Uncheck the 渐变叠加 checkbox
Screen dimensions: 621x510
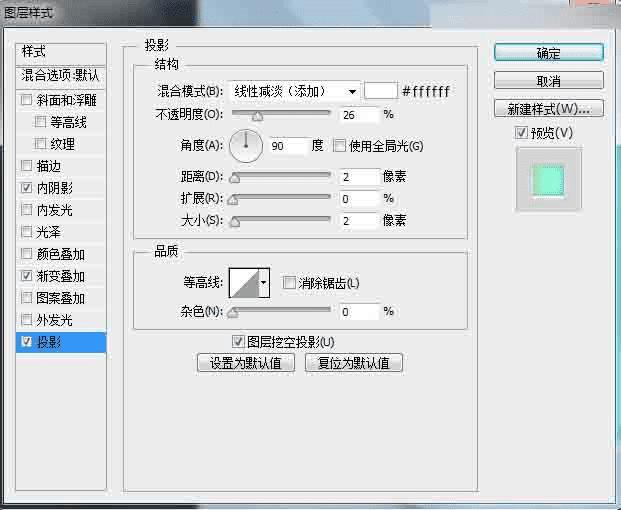26,276
